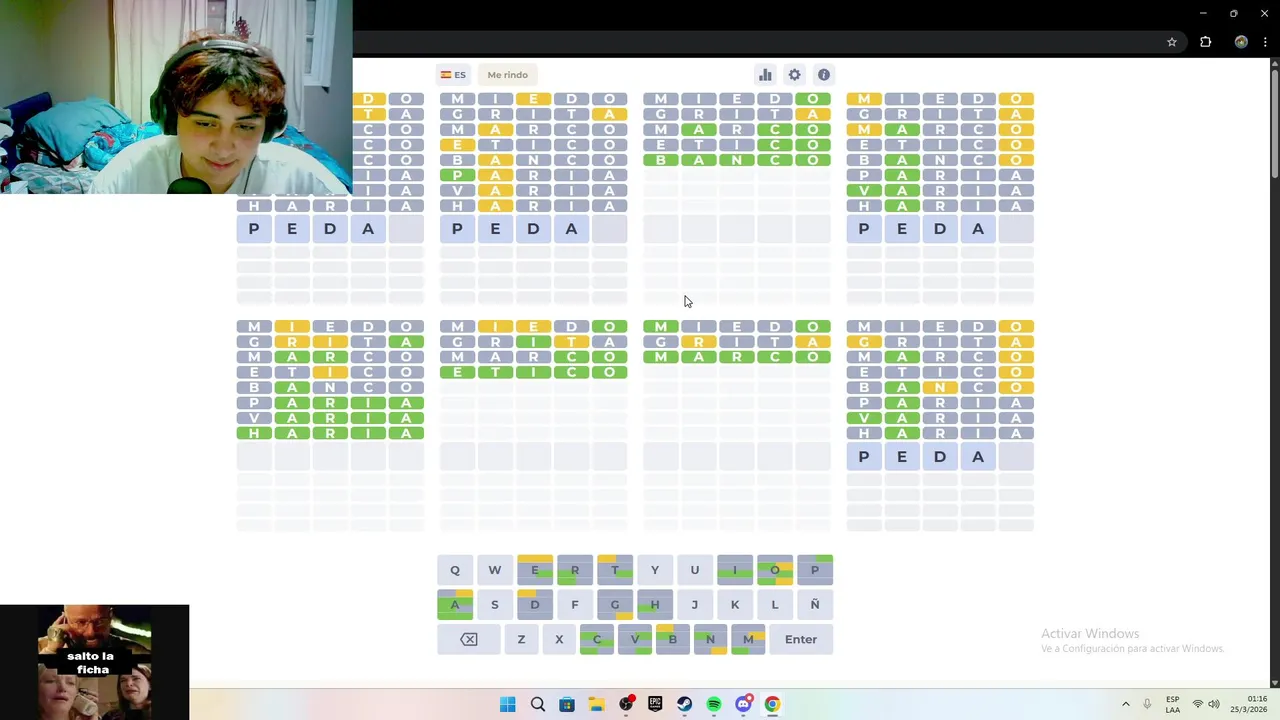Tap the P key on the game keyboard
The image size is (1280, 720).
815,570
